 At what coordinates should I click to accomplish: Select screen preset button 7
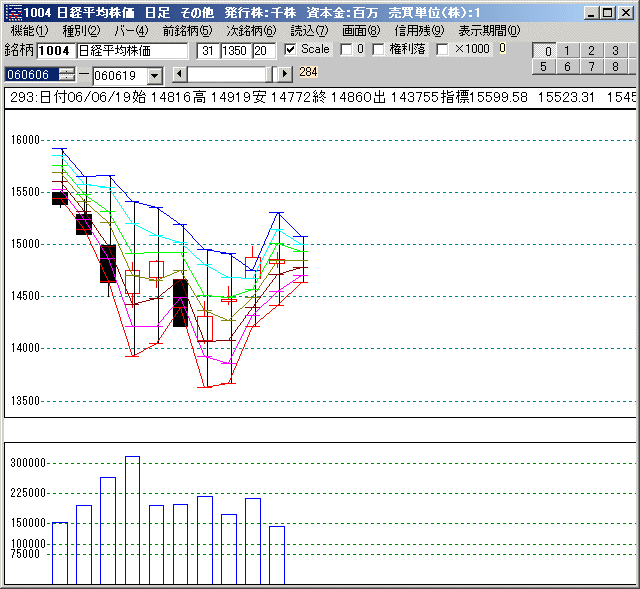[591, 67]
